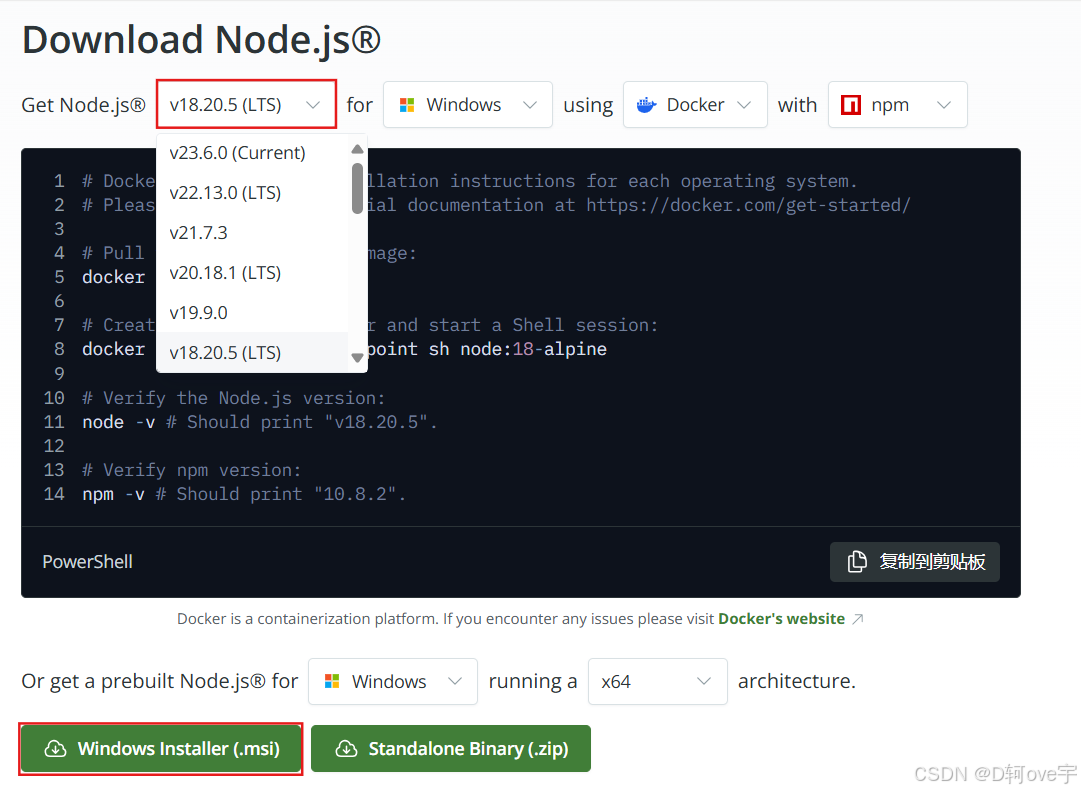
Task: Click the '# Verify the Node.js version:' comment line
Action: 234,398
